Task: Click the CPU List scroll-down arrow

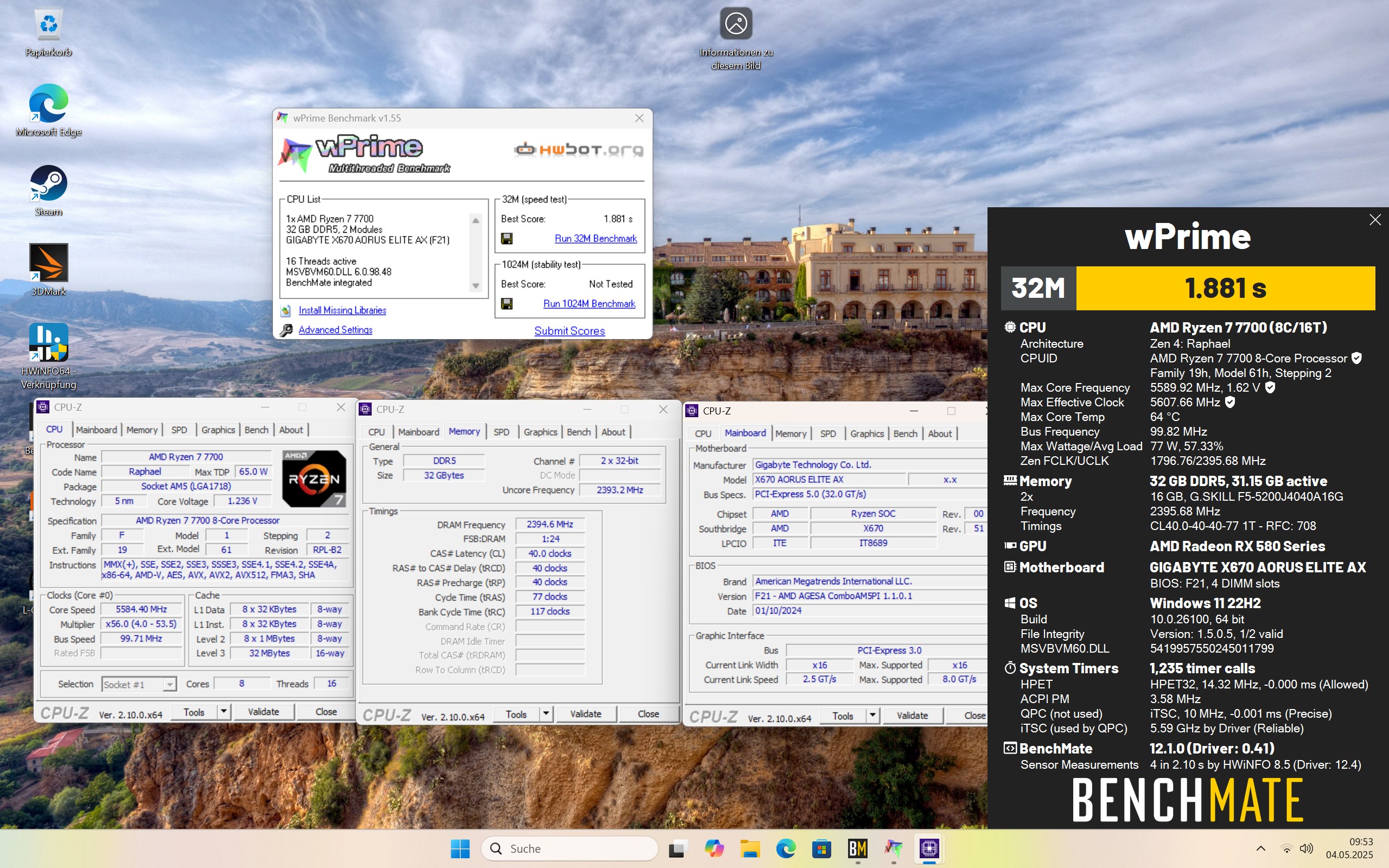Action: [x=476, y=286]
